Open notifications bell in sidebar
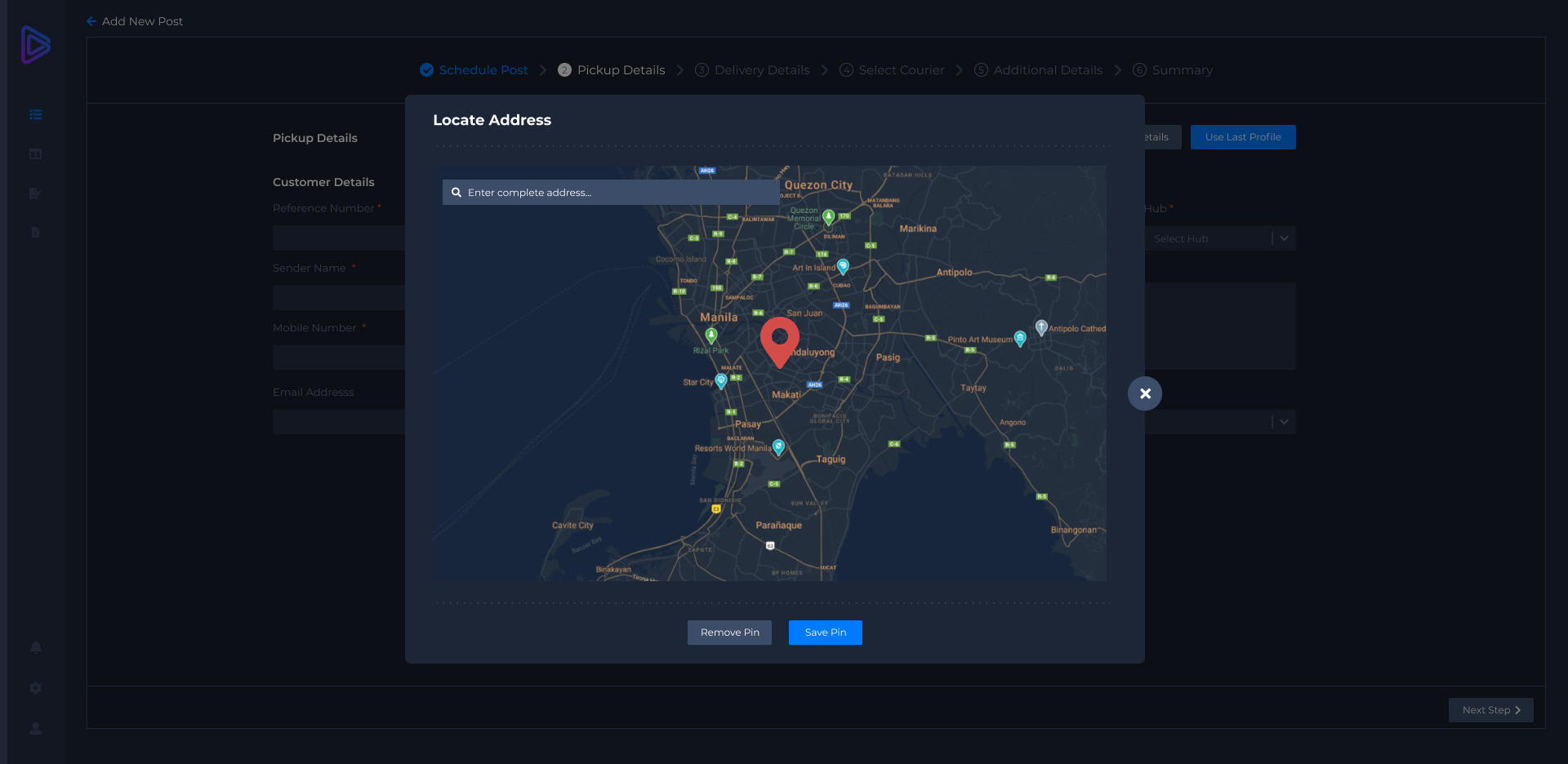The height and width of the screenshot is (764, 1568). (35, 647)
